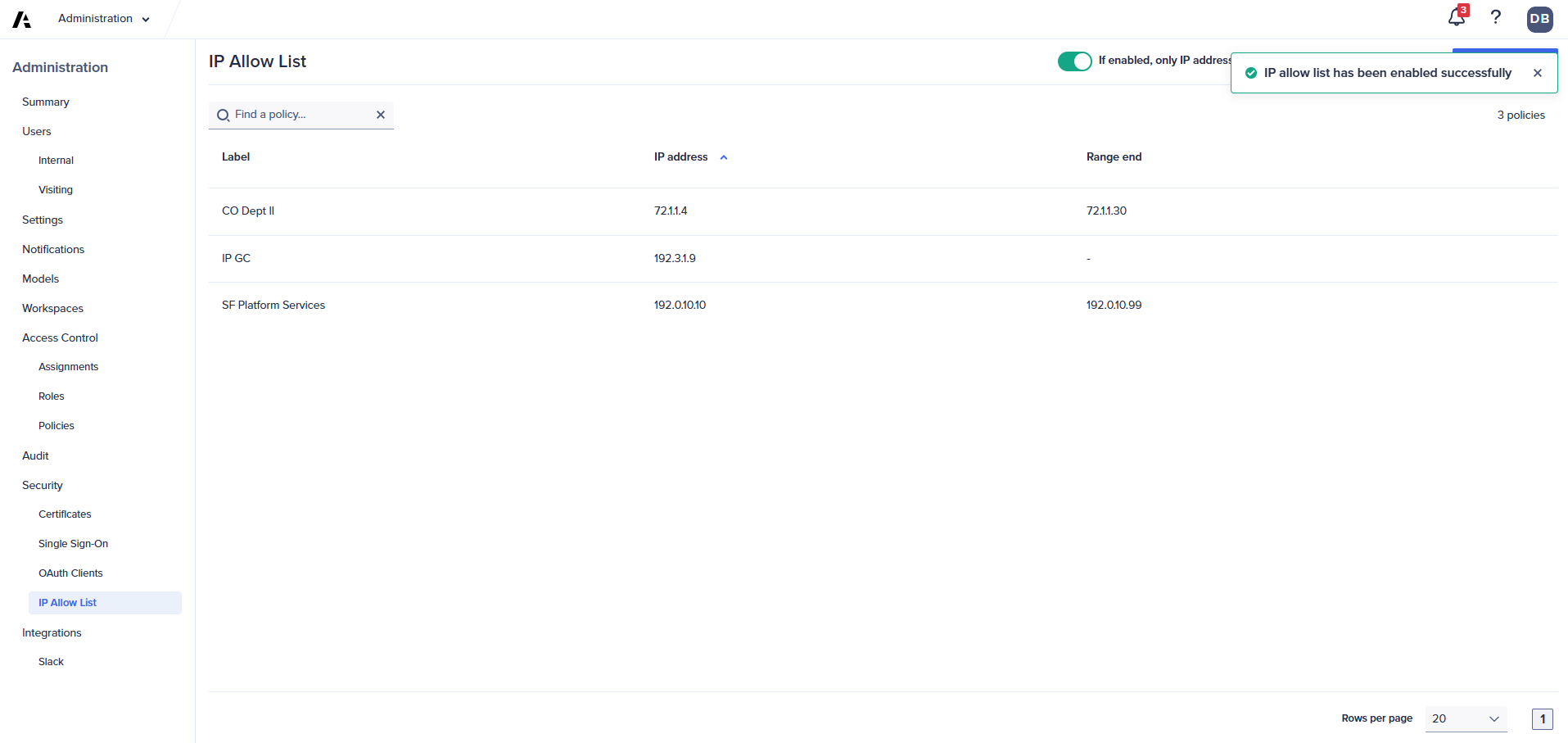
Task: Go to the Audit section
Action: 35,455
